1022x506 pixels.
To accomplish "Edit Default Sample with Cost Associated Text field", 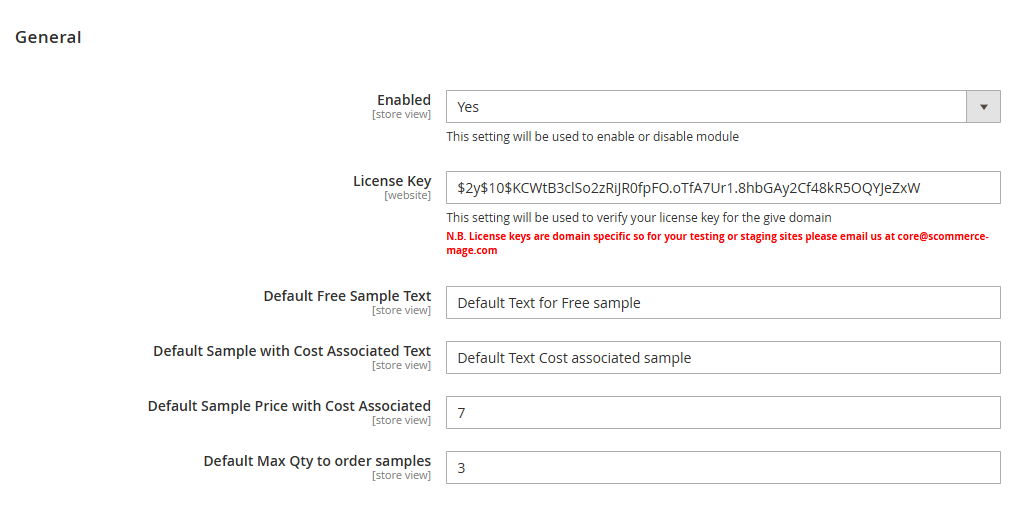I will coord(722,358).
